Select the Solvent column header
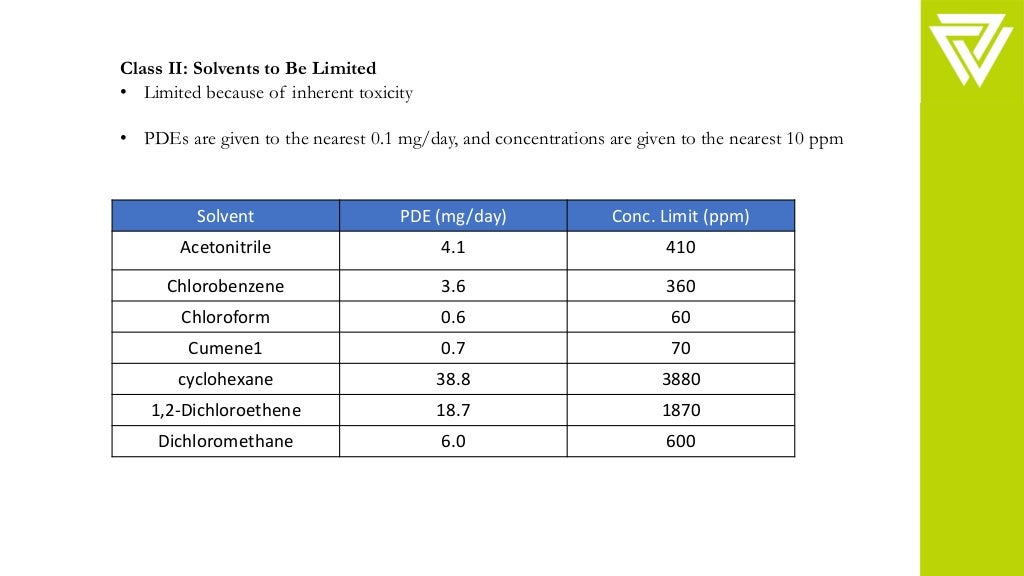The height and width of the screenshot is (576, 1024). tap(225, 216)
